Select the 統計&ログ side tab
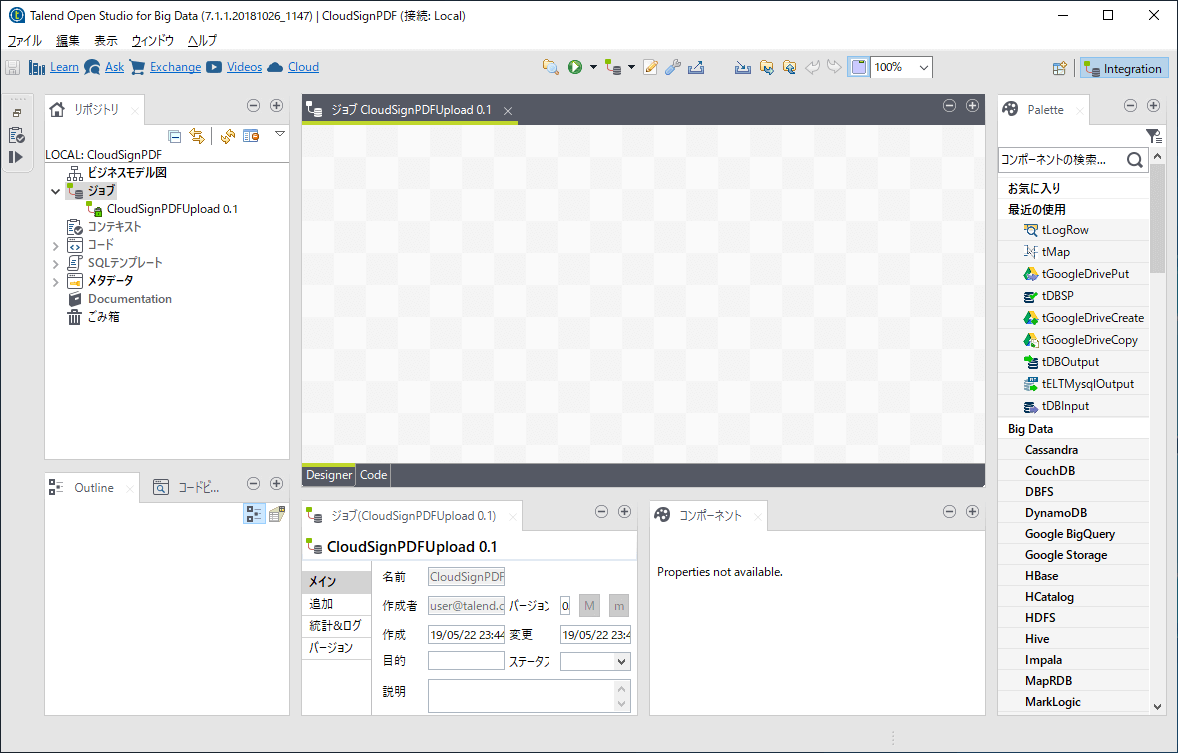1178x754 pixels. click(x=337, y=626)
